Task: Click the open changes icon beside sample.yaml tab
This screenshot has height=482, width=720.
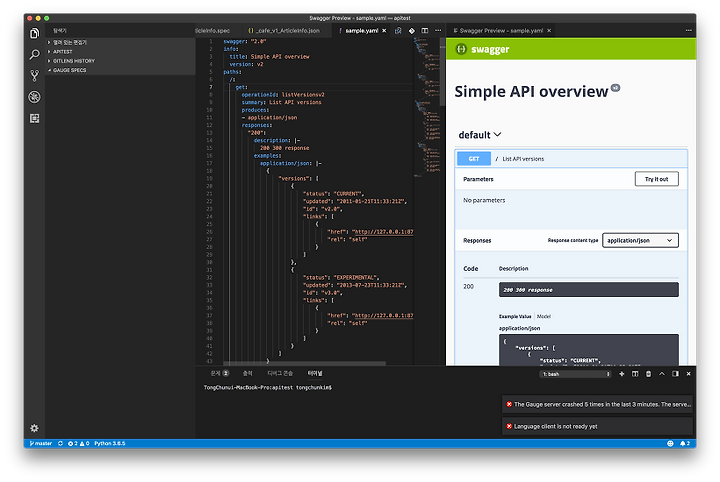Action: coord(398,31)
